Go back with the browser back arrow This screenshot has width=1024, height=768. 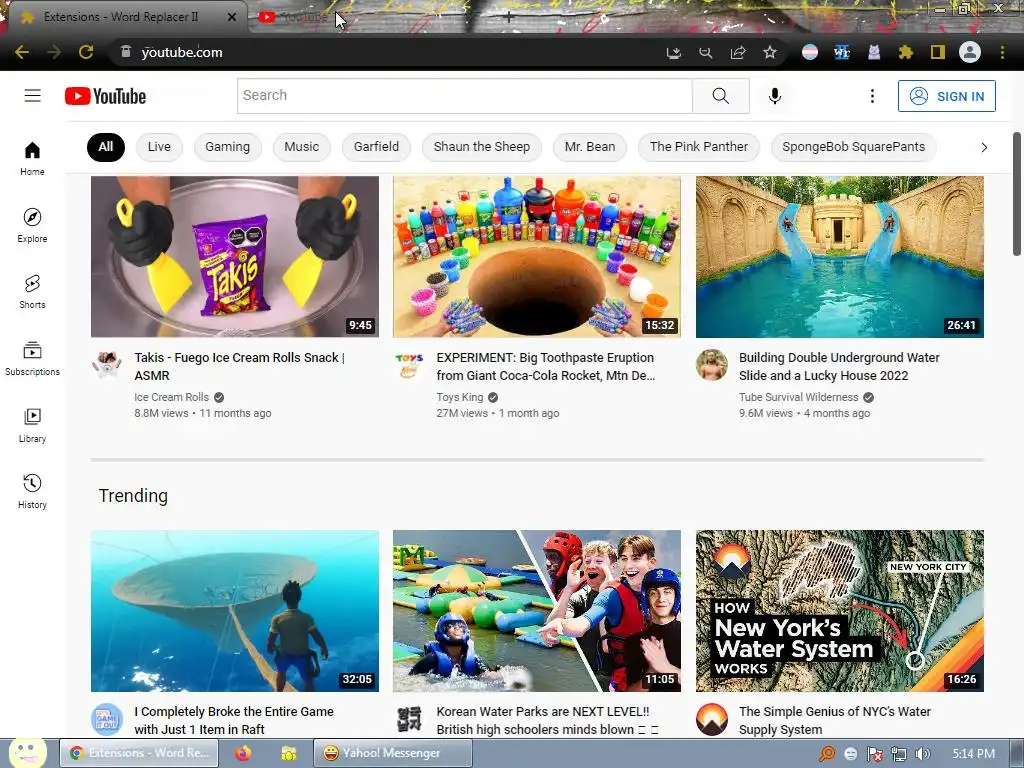click(x=22, y=52)
